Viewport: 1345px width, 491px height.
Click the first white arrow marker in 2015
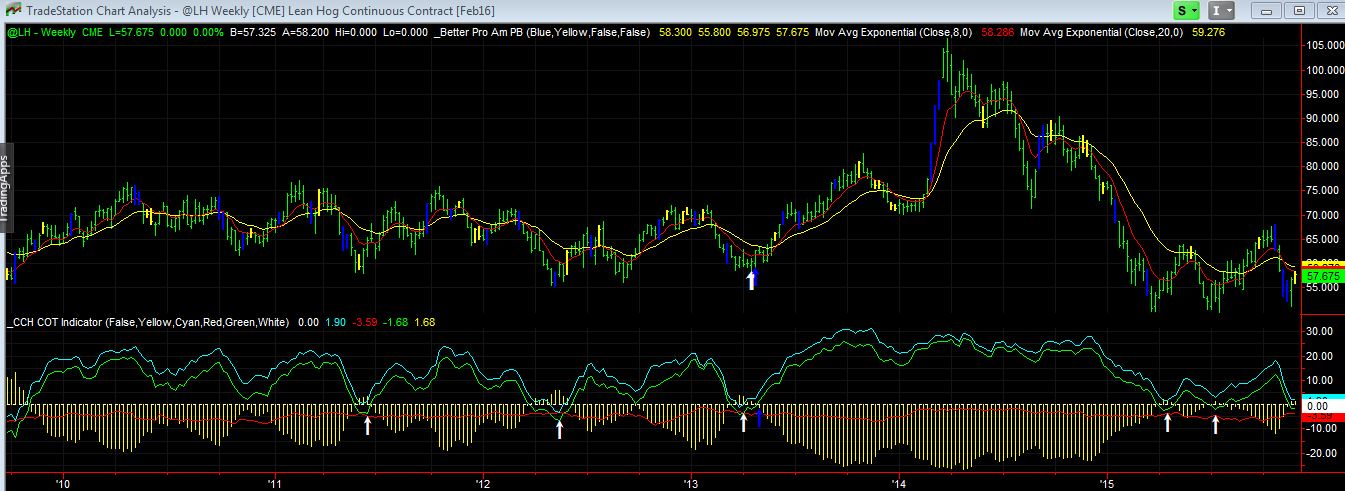point(1167,423)
